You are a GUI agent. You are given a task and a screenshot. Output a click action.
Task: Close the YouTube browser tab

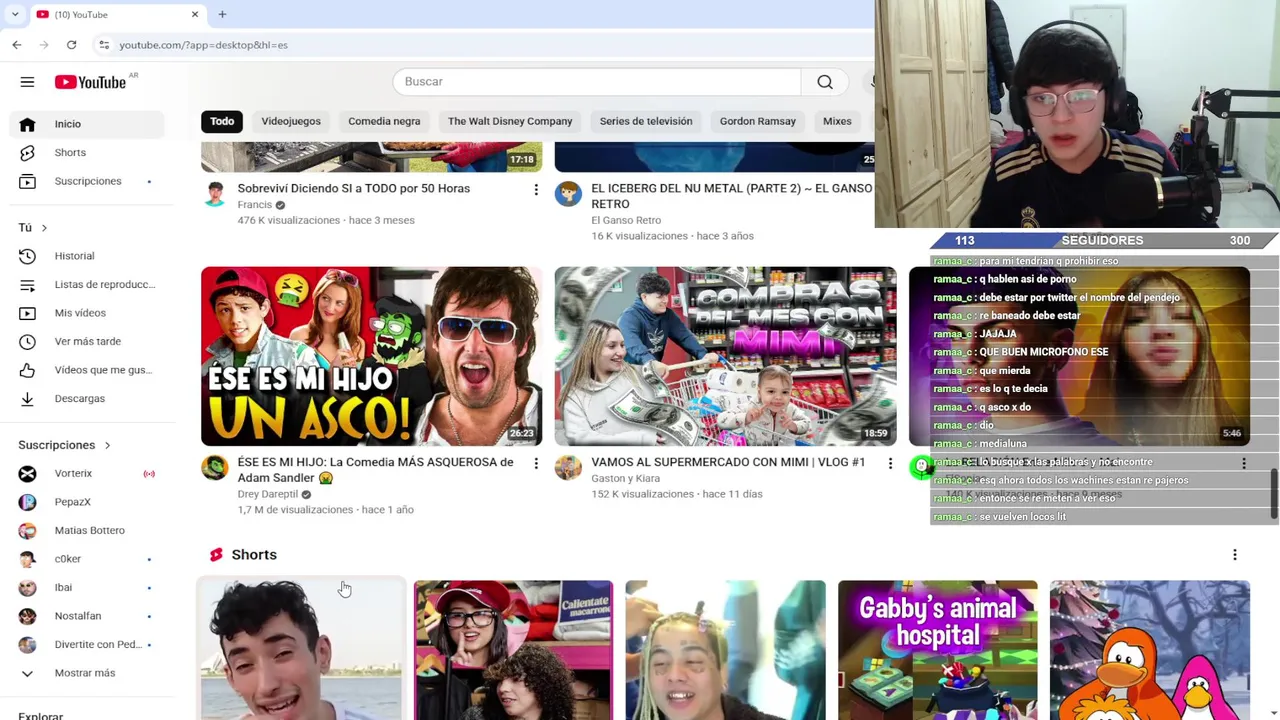pos(195,14)
